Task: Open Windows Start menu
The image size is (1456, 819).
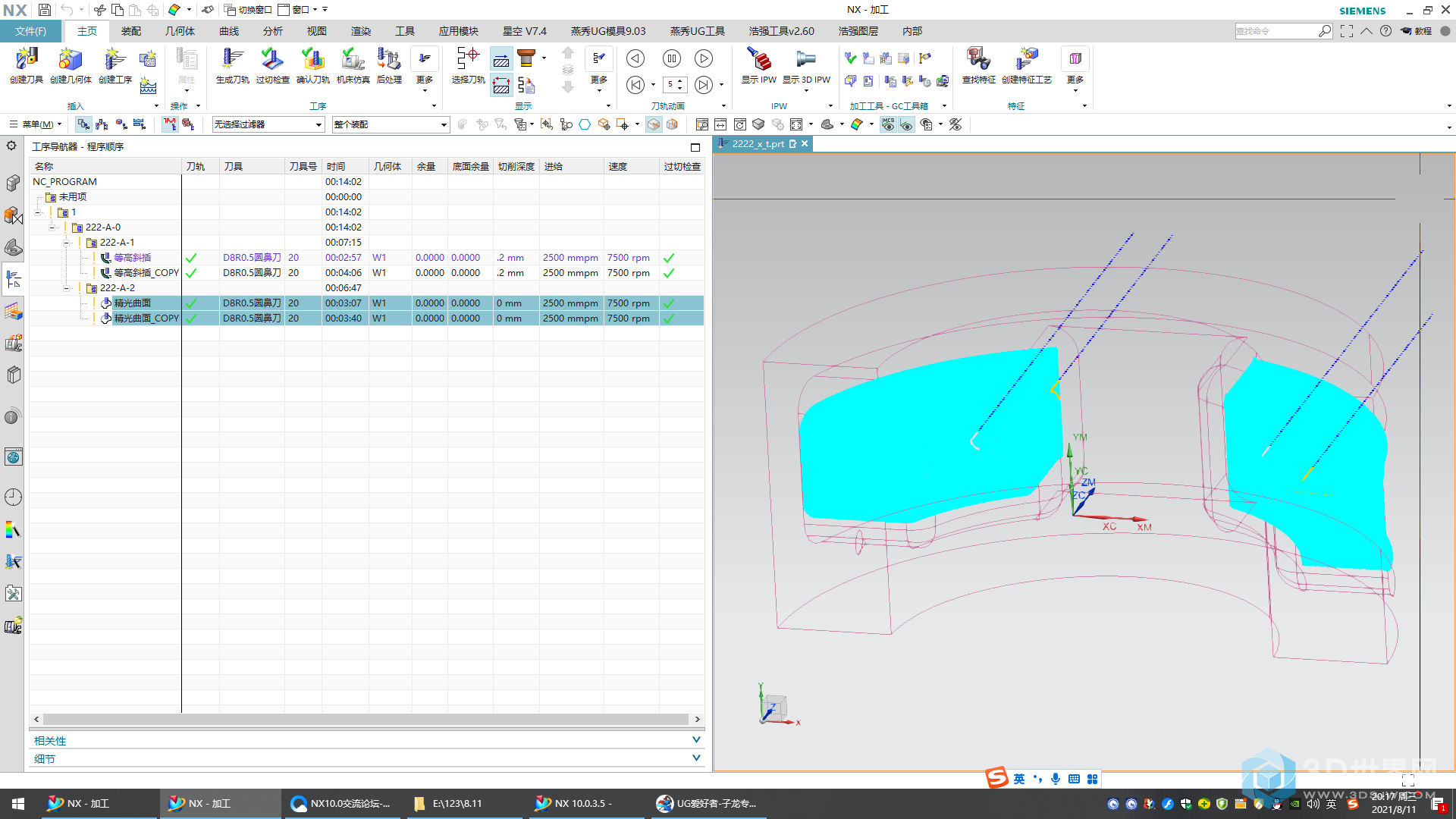Action: click(x=18, y=803)
